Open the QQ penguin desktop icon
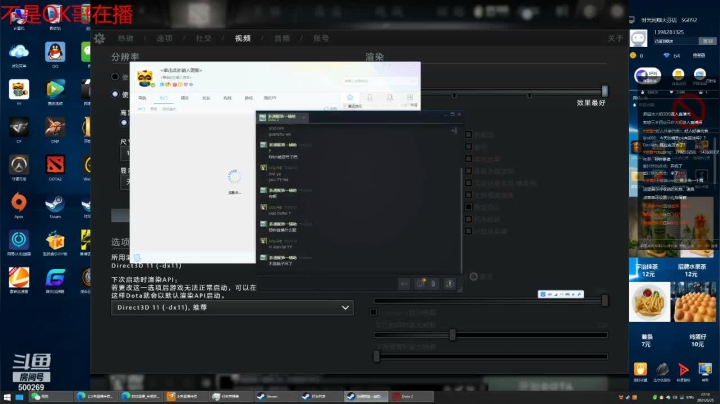 55,52
